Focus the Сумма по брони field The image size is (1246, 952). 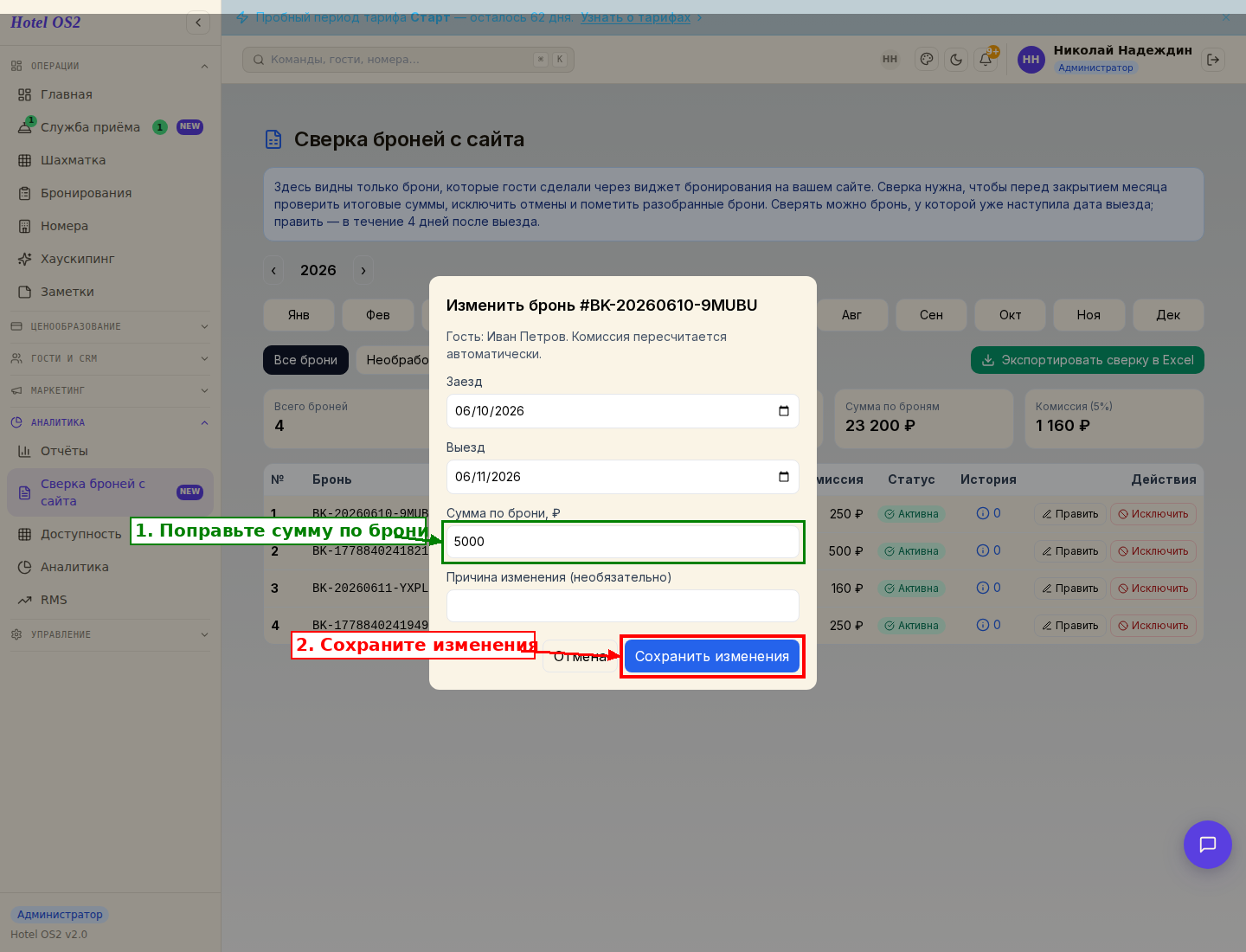coord(623,542)
